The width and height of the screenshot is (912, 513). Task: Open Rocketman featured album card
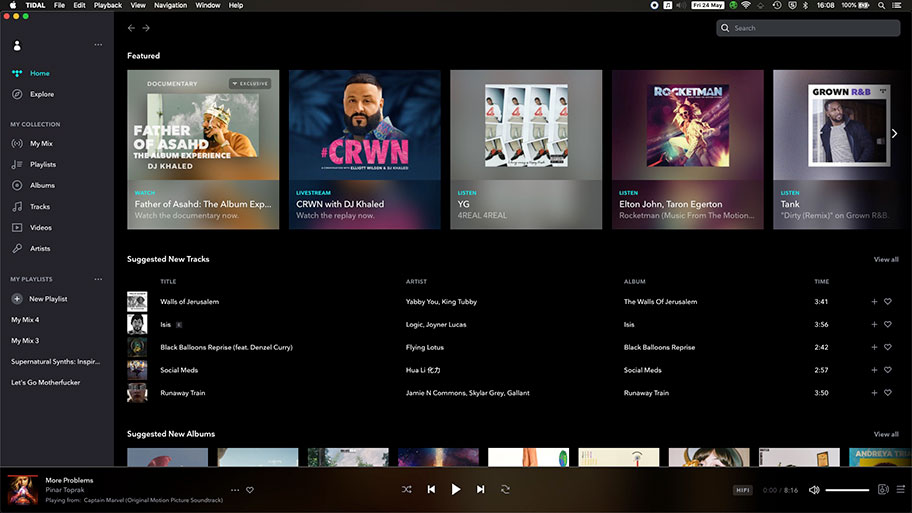[x=687, y=149]
